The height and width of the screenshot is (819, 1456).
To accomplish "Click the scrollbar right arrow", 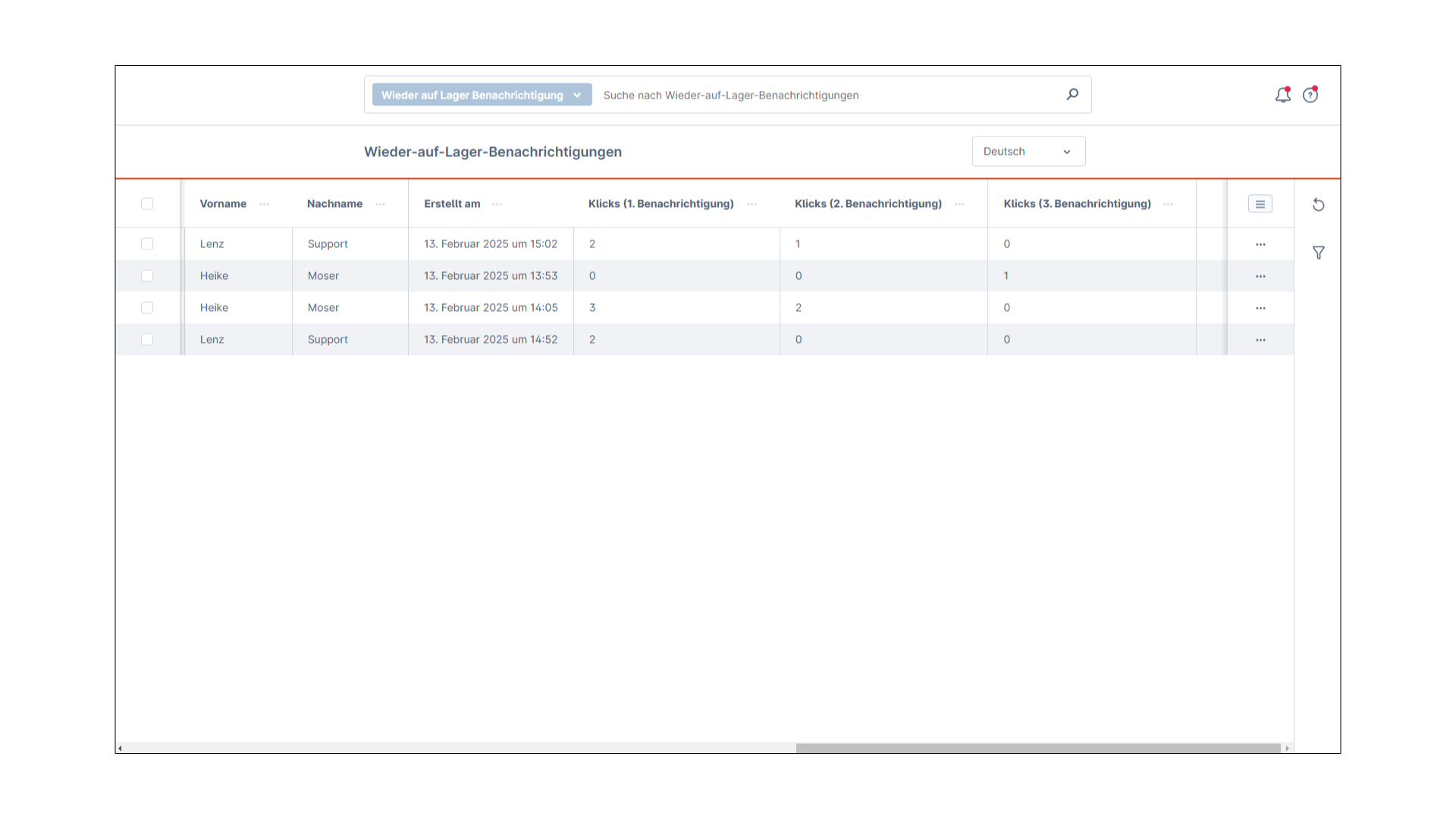I will point(1287,748).
